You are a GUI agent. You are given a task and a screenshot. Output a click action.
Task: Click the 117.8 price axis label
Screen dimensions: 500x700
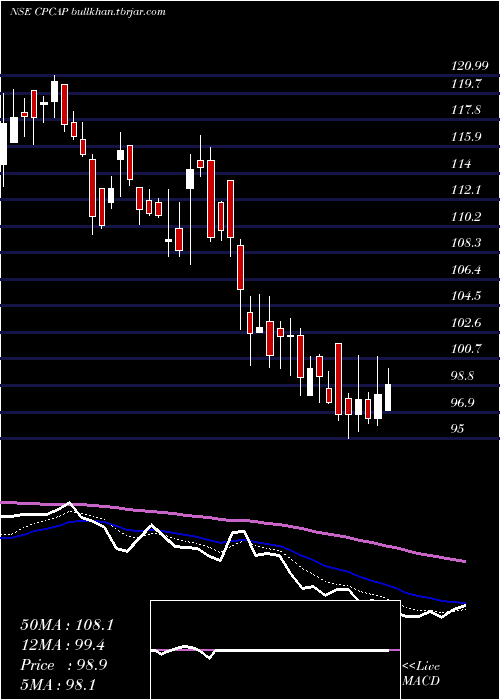(x=466, y=110)
